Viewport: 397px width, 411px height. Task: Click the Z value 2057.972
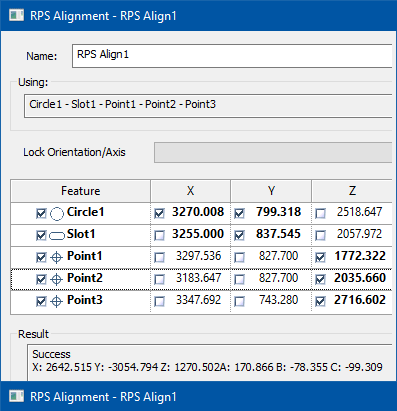(x=359, y=234)
